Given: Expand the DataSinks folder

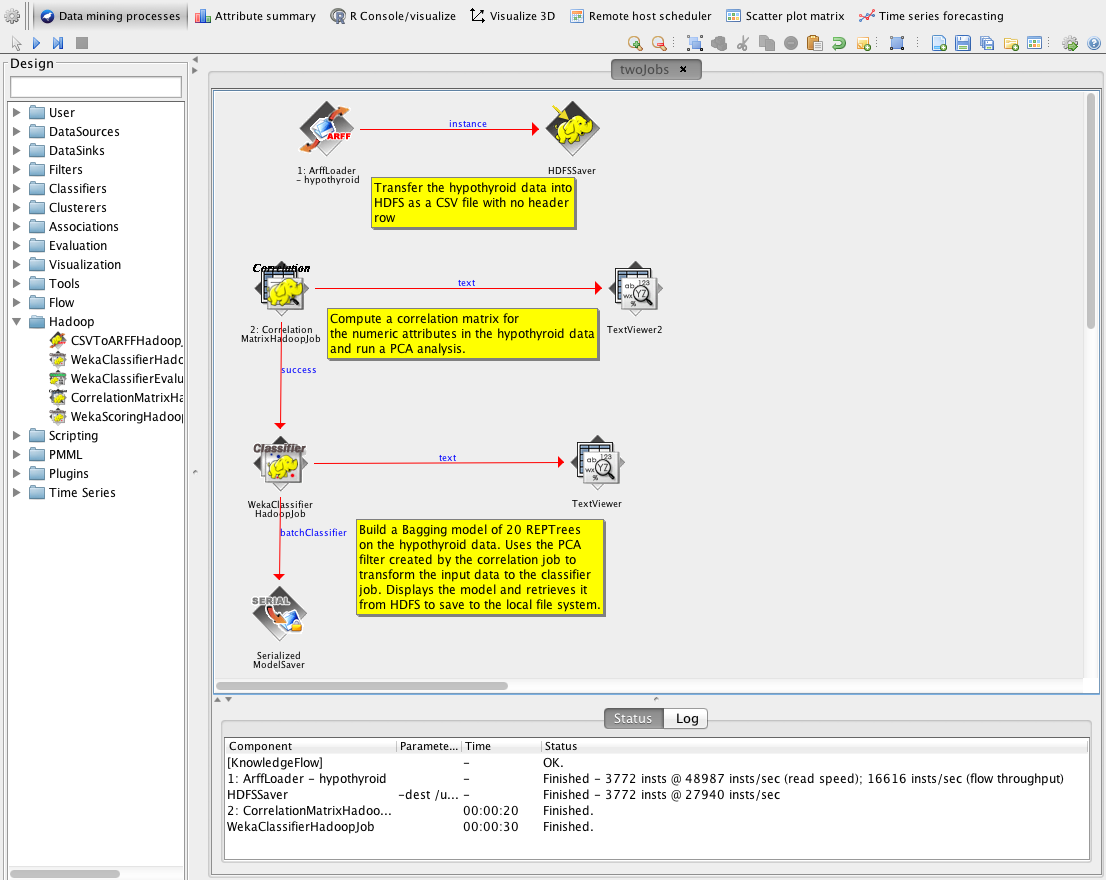Looking at the screenshot, I should pyautogui.click(x=16, y=150).
